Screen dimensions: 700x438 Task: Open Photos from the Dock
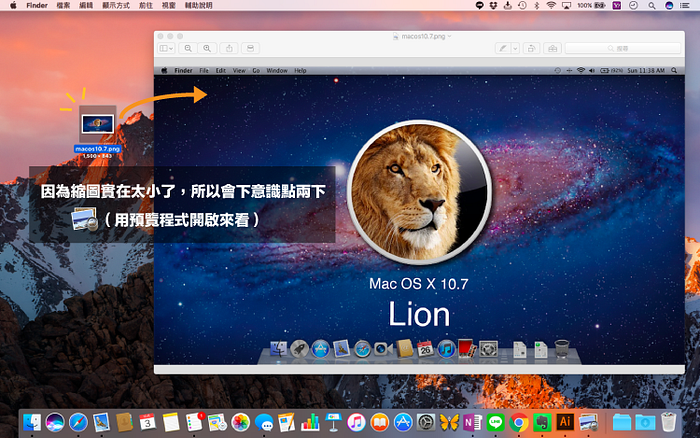241,422
